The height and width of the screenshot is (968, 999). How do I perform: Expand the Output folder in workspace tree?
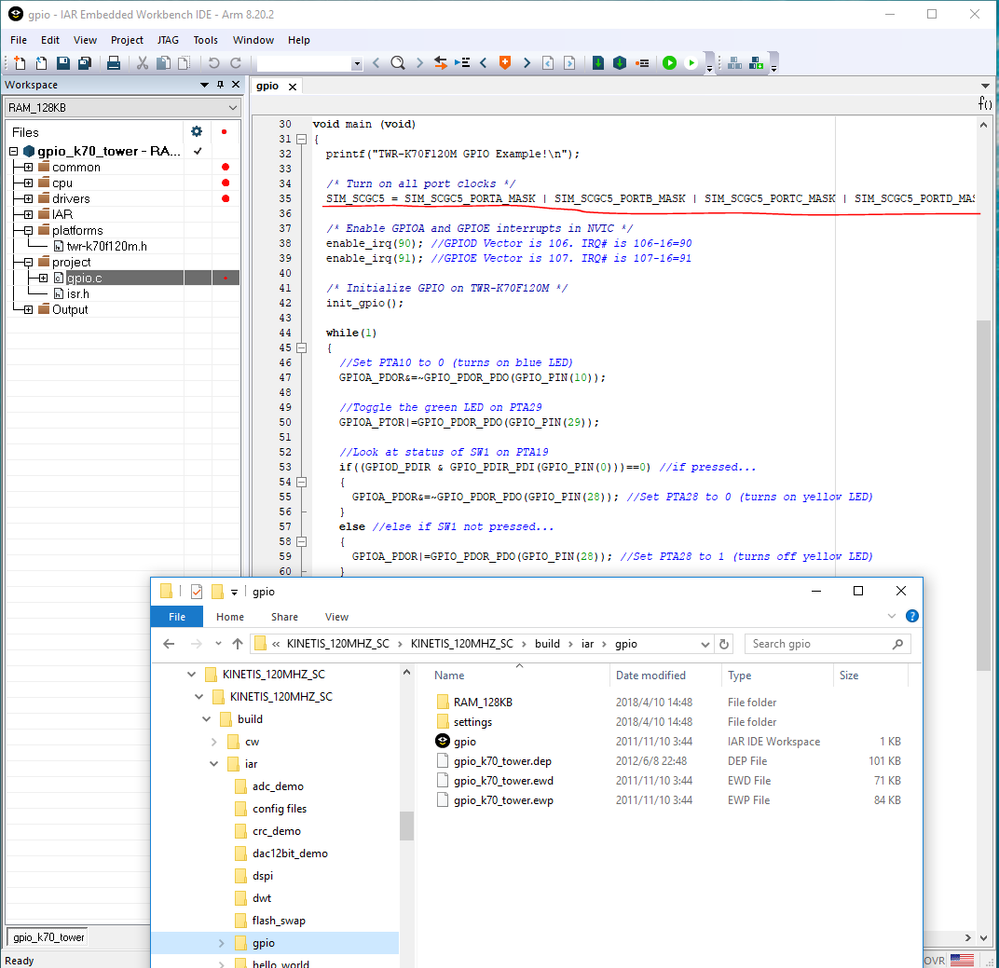pyautogui.click(x=28, y=310)
